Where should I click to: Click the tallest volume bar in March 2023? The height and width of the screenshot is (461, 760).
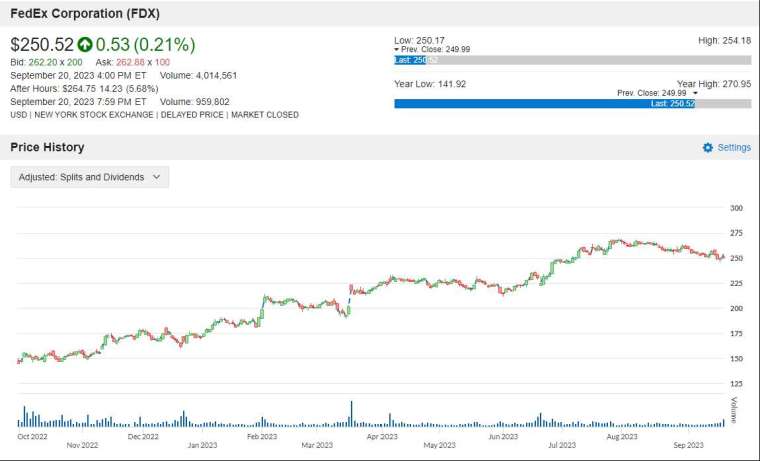coord(351,414)
